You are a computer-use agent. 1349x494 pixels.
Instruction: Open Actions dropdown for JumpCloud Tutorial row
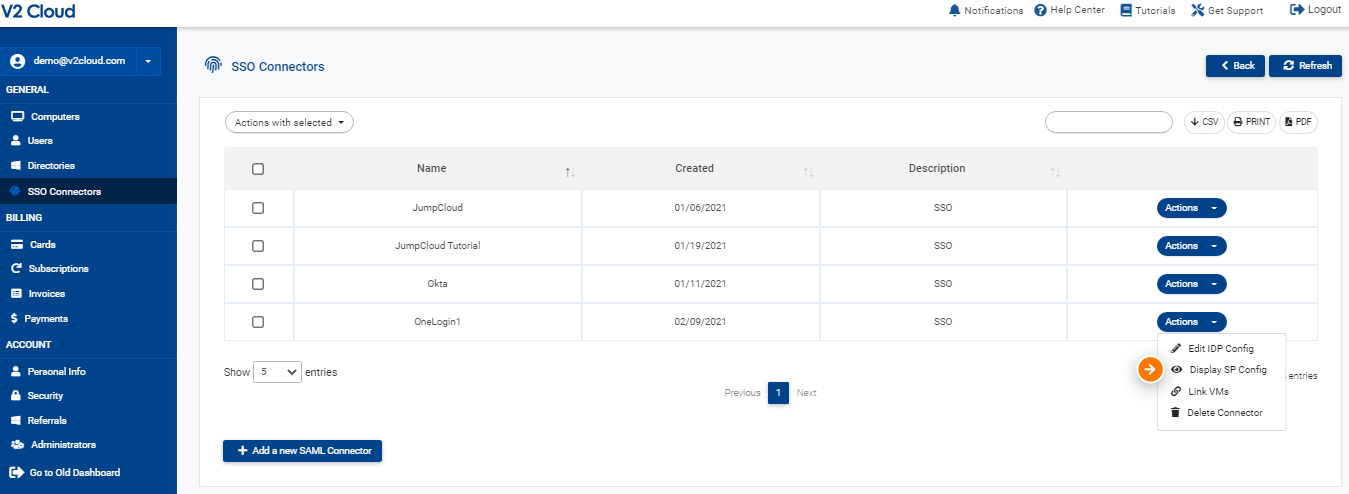(1191, 246)
